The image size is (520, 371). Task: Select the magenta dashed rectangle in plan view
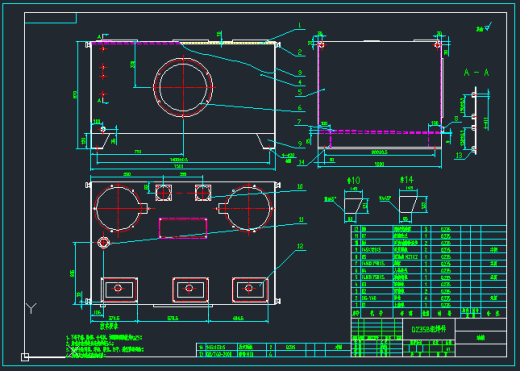tap(183, 228)
